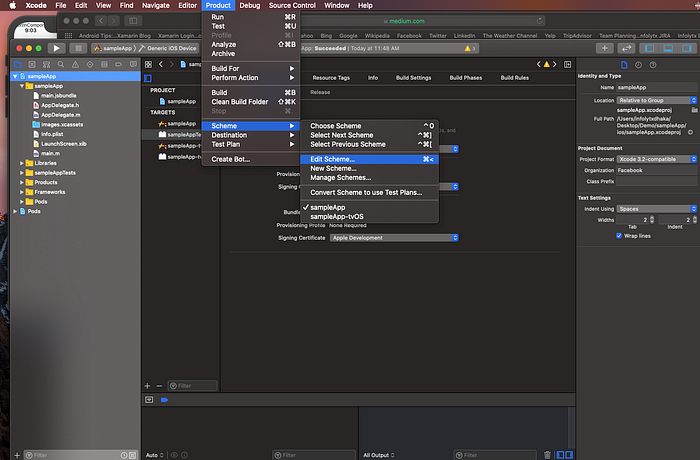Click the Library plus button in toolbar
This screenshot has height=460, width=700.
604,48
